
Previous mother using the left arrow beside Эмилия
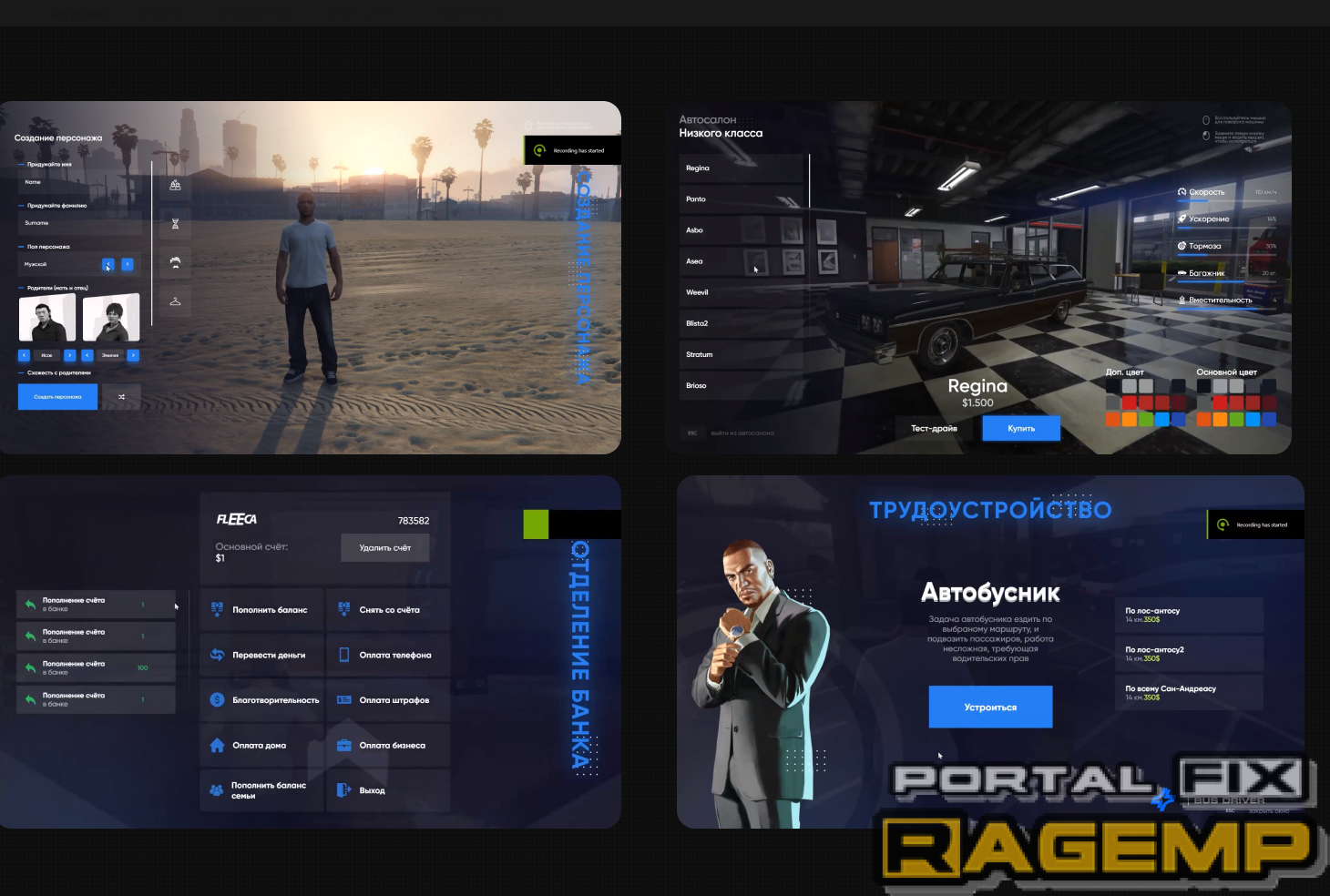pos(87,355)
